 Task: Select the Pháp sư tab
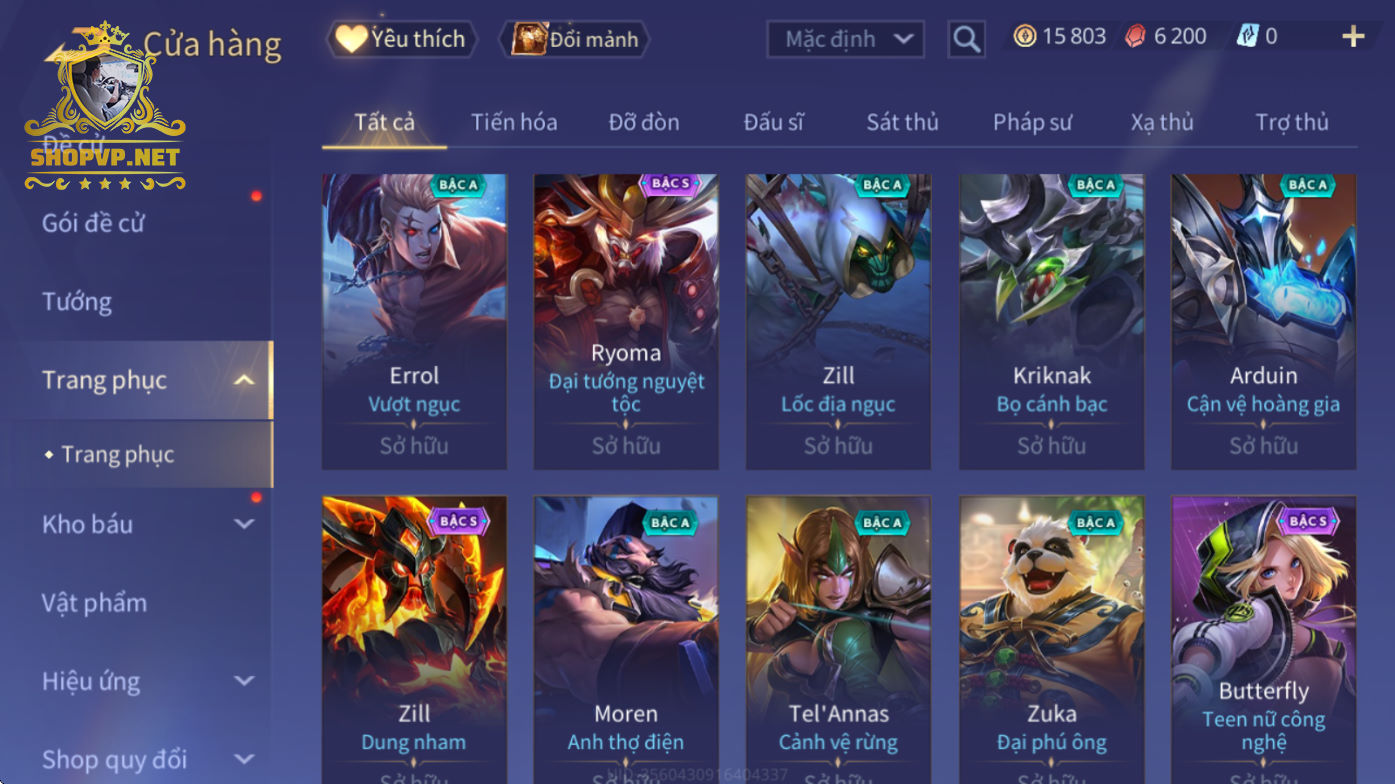[x=1032, y=122]
